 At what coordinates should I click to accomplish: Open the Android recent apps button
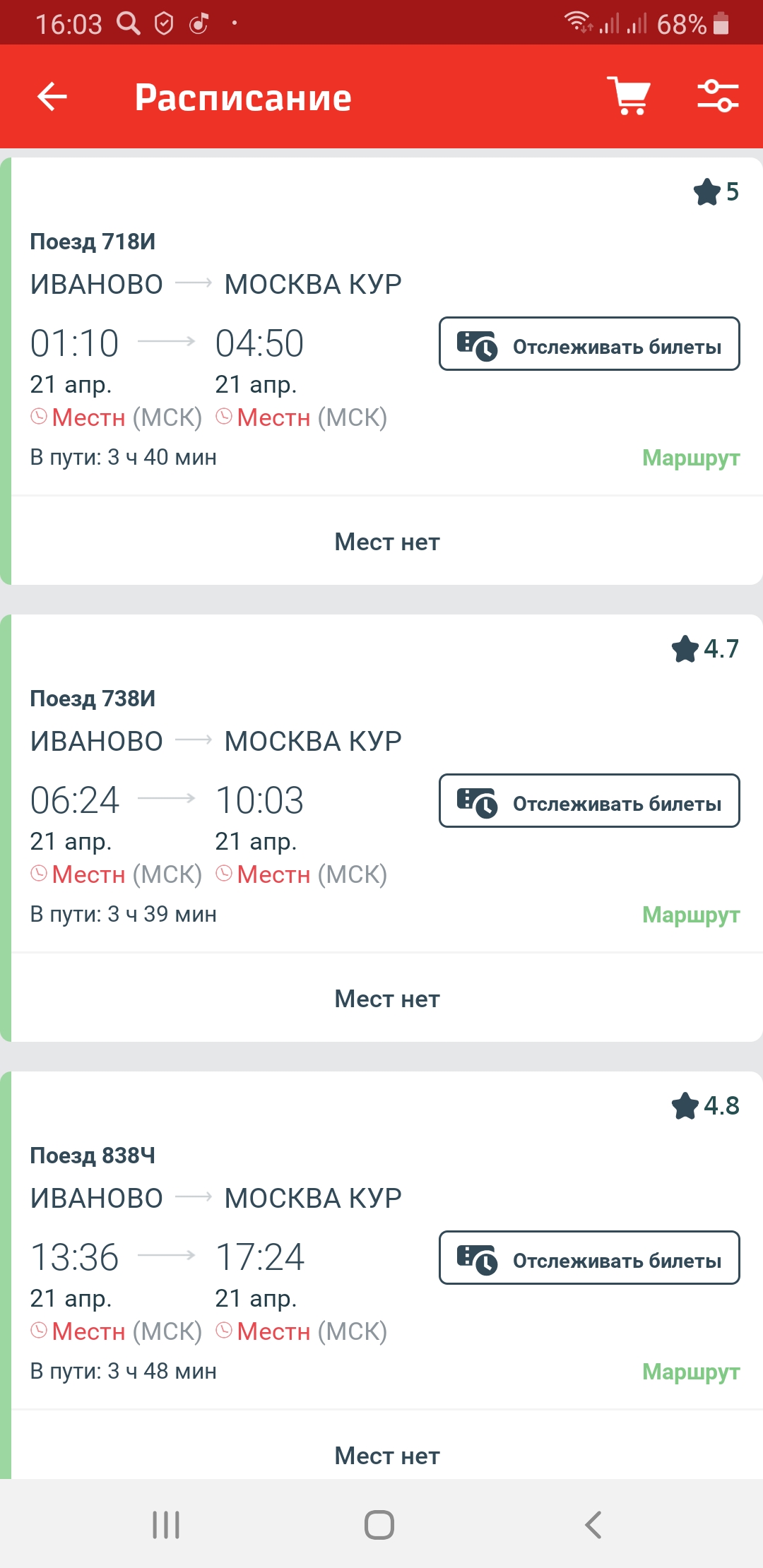(x=166, y=1525)
